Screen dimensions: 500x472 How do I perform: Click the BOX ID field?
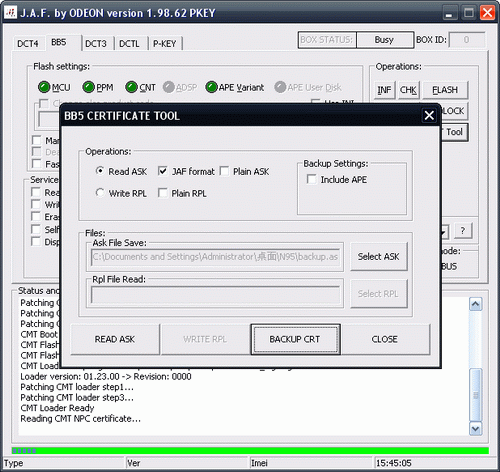(467, 40)
